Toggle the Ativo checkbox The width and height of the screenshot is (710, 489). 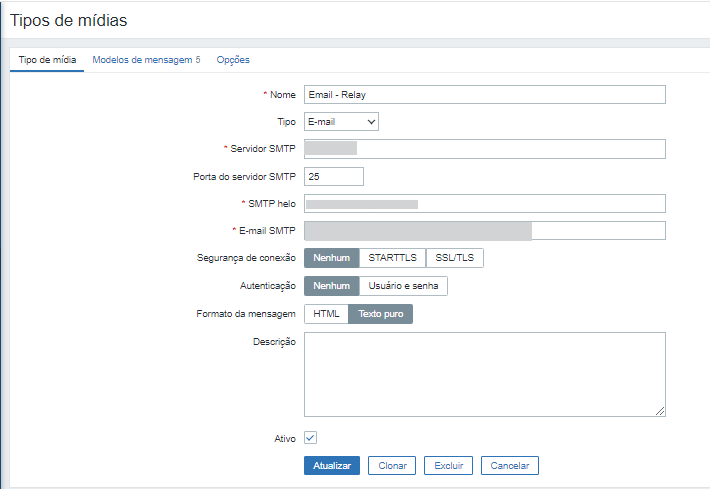(310, 437)
